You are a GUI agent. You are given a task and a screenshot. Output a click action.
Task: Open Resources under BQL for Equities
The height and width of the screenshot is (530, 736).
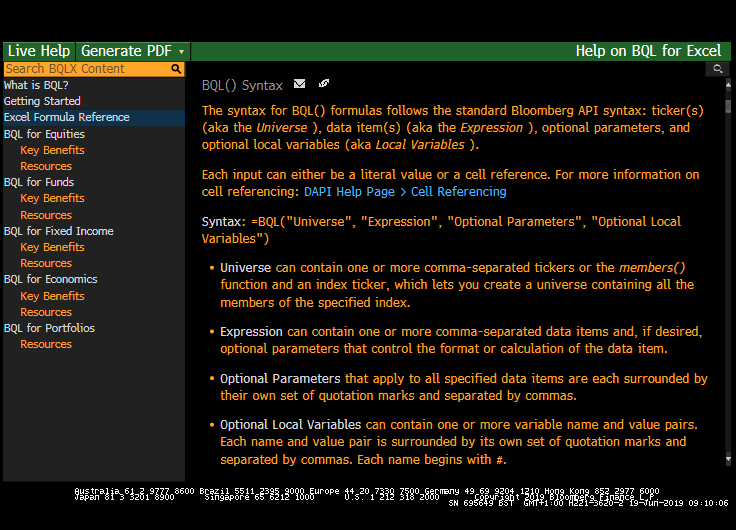[46, 166]
